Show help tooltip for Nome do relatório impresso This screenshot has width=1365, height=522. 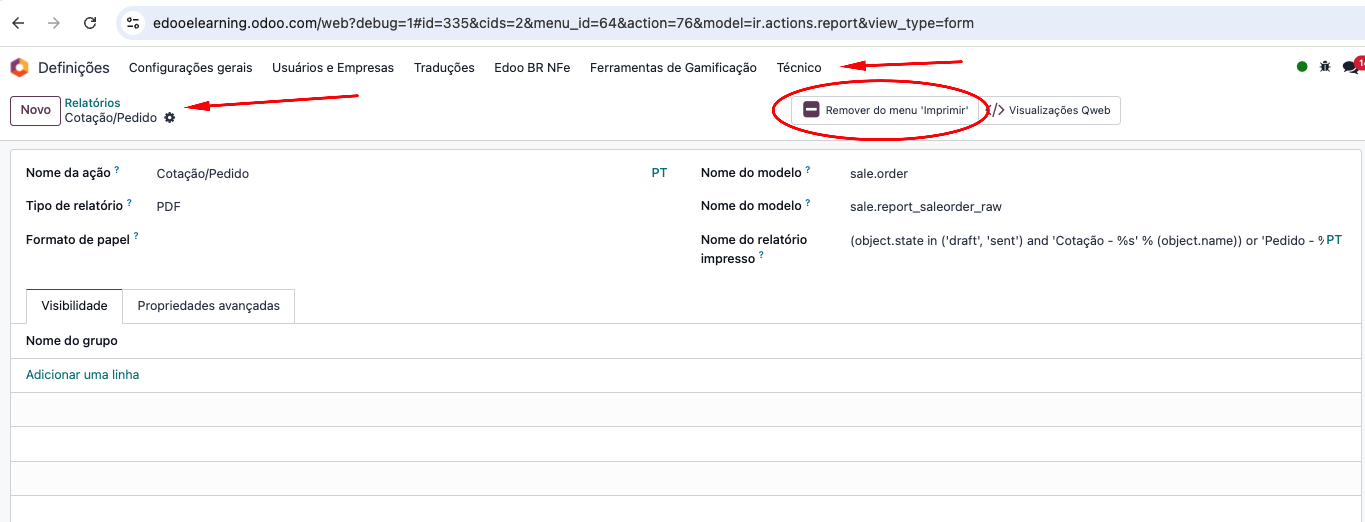tap(761, 256)
